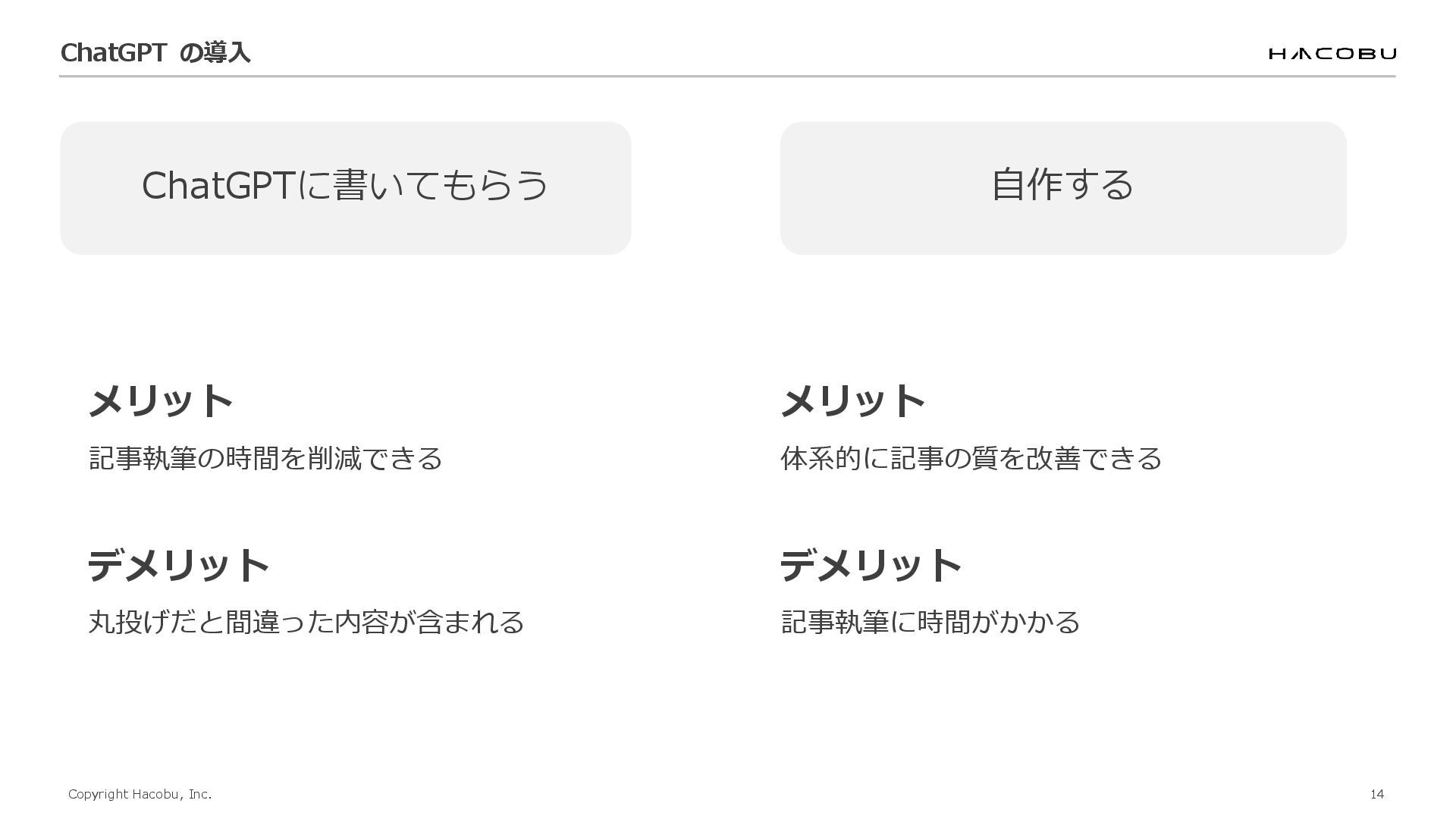Click the horizontal line under the title
Image resolution: width=1456 pixels, height=819 pixels.
click(727, 76)
